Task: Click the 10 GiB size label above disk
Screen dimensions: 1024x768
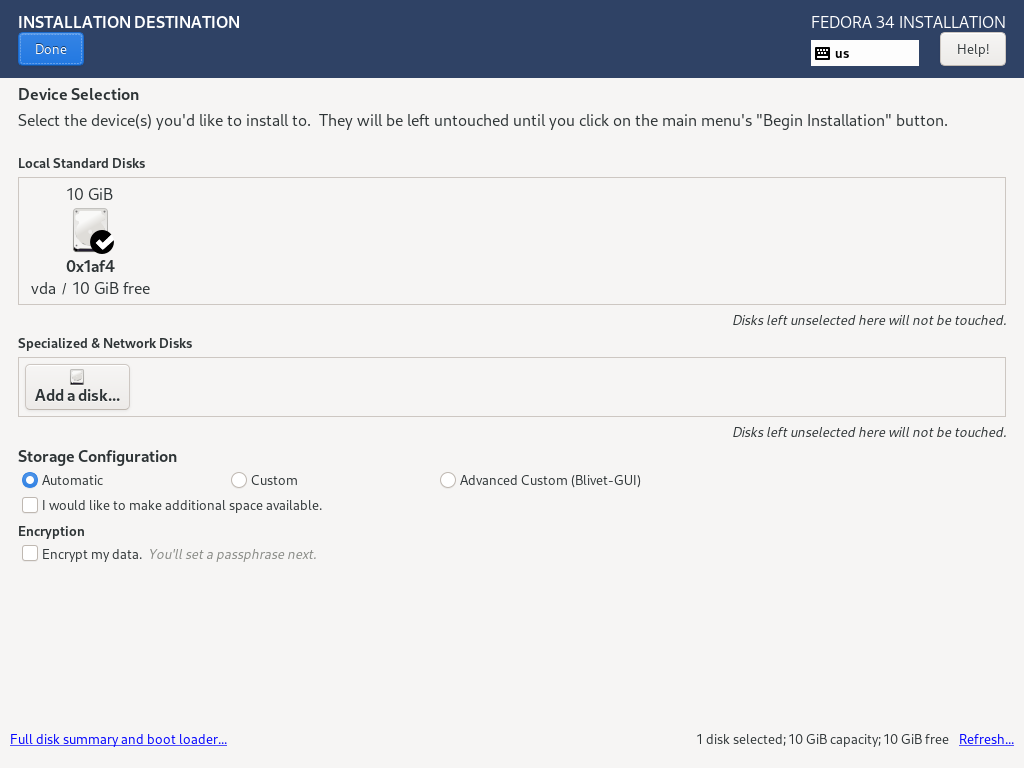Action: (x=89, y=195)
